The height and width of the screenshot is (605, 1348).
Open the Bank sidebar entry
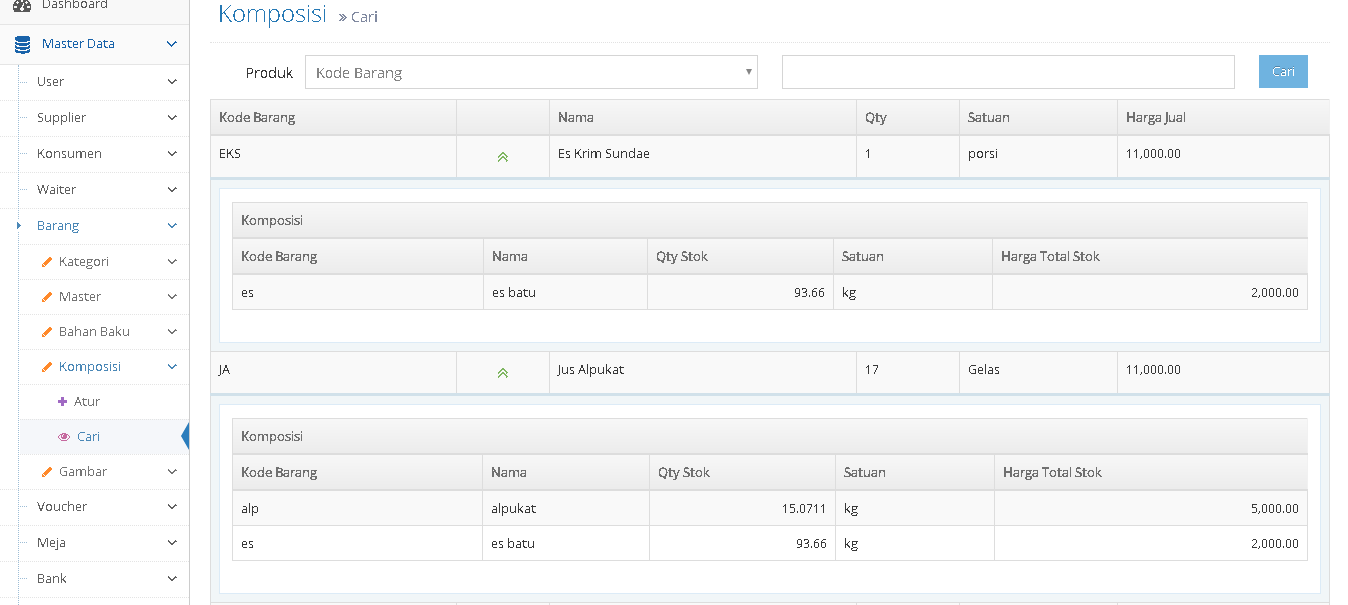(x=52, y=579)
